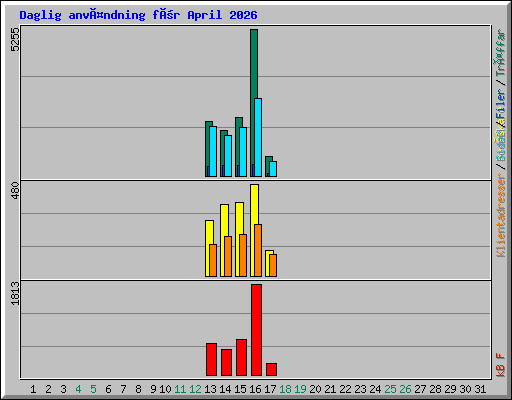This screenshot has height=400, width=512.
Task: Click day label 31 on the x-axis
Action: [x=480, y=389]
